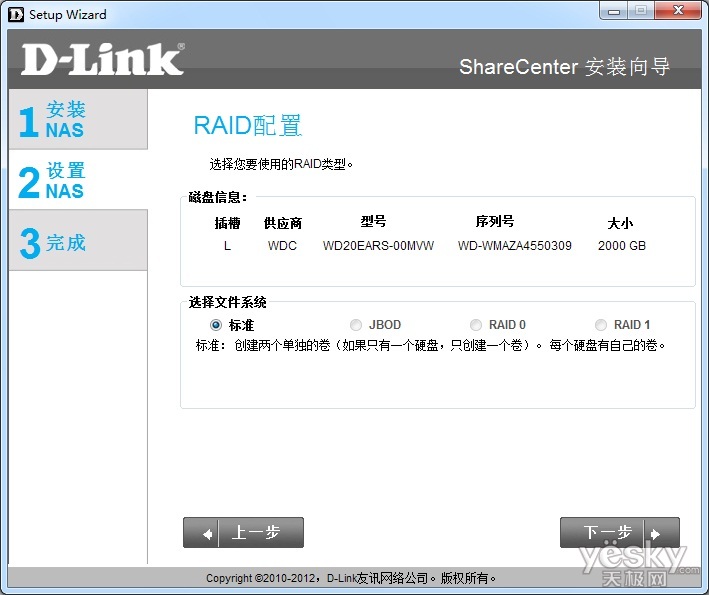The image size is (709, 595).
Task: Minimize the Setup Wizard window
Action: click(614, 11)
